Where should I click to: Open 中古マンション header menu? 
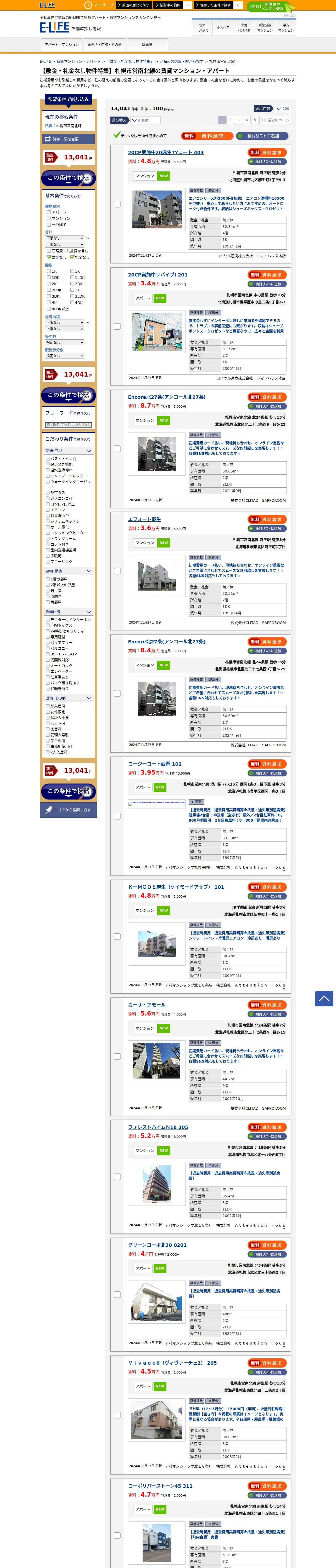click(x=285, y=28)
